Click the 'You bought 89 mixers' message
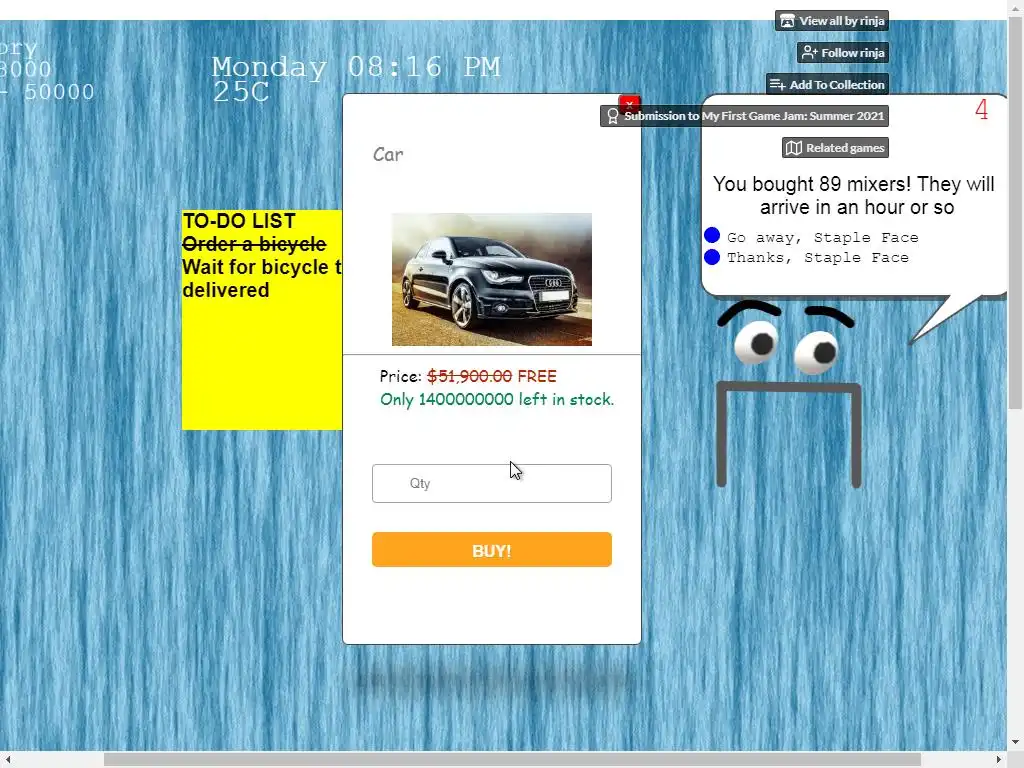 [854, 195]
